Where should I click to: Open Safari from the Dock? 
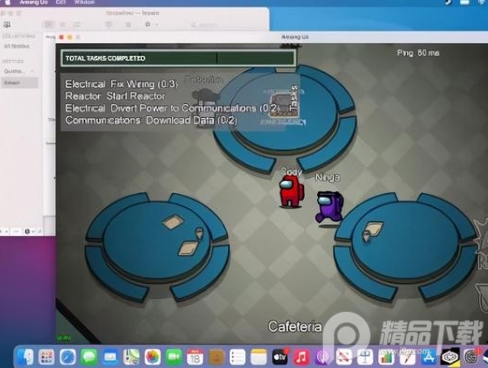[x=68, y=358]
